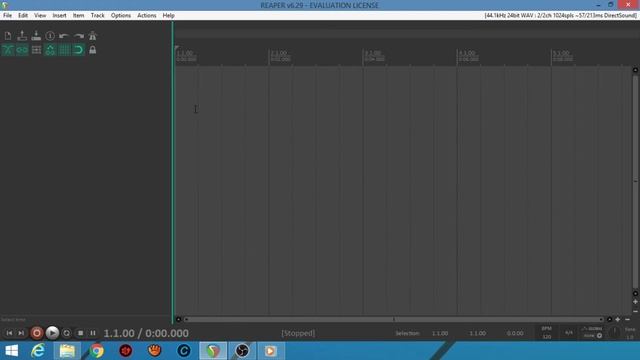This screenshot has height=360, width=640.
Task: Save project using the toolbar icon
Action: coord(36,36)
